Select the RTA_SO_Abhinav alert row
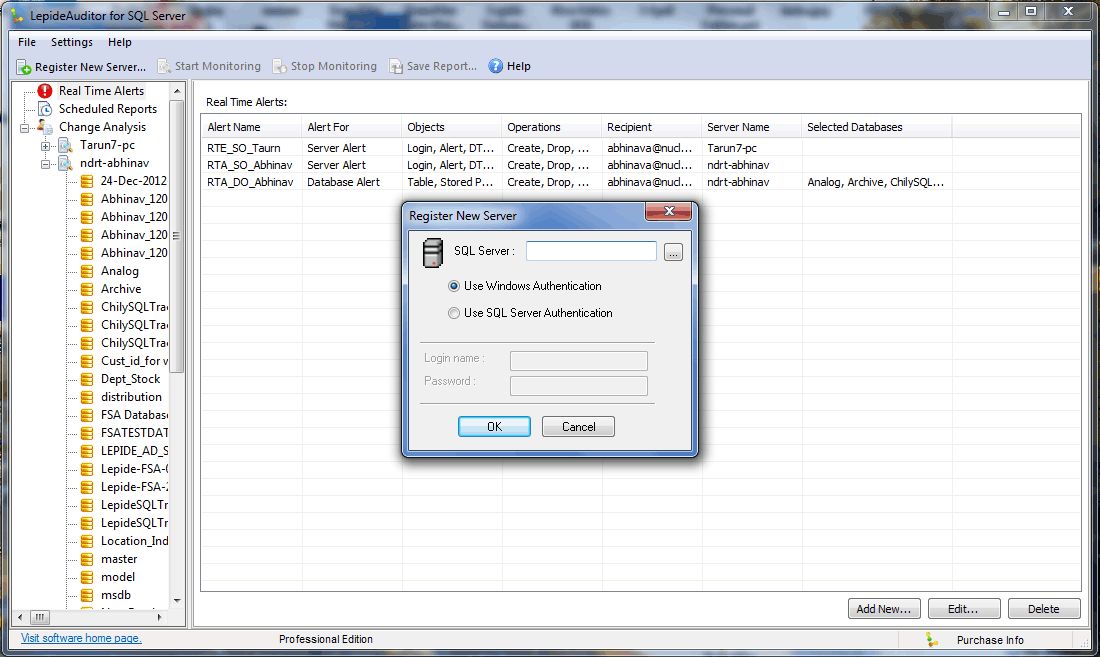This screenshot has height=657, width=1100. (x=640, y=165)
